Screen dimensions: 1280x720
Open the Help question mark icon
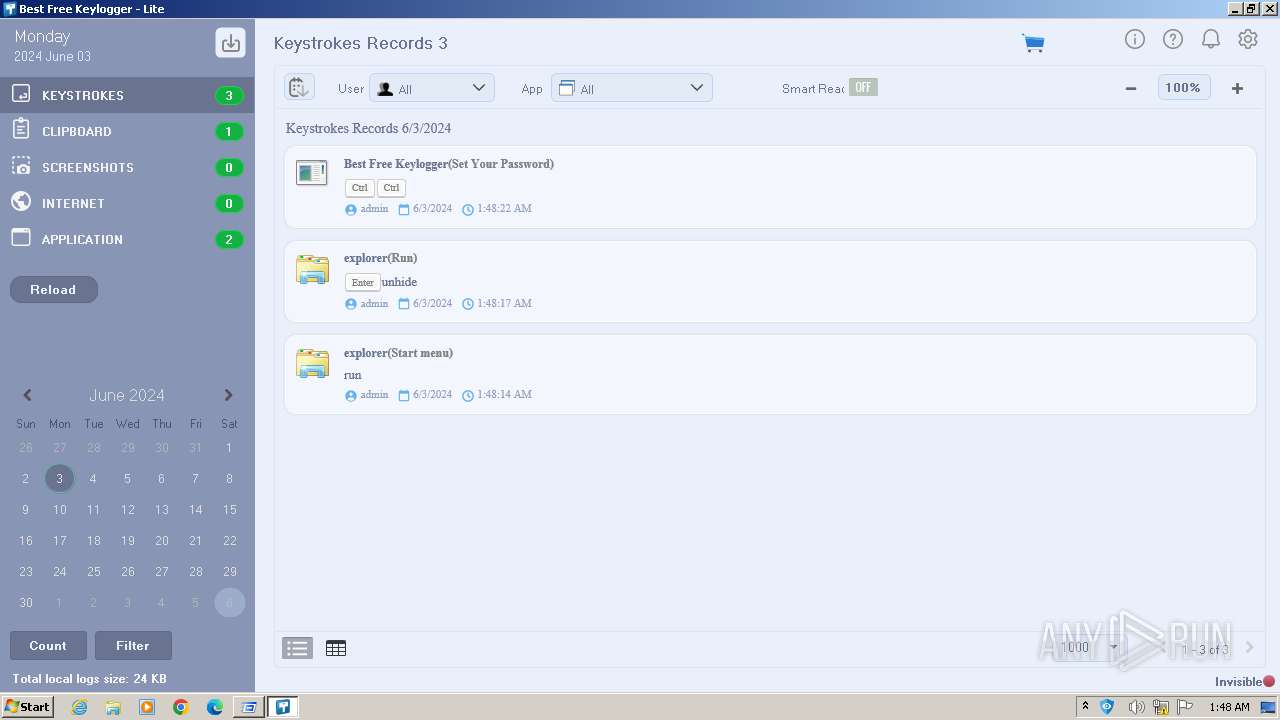tap(1172, 39)
